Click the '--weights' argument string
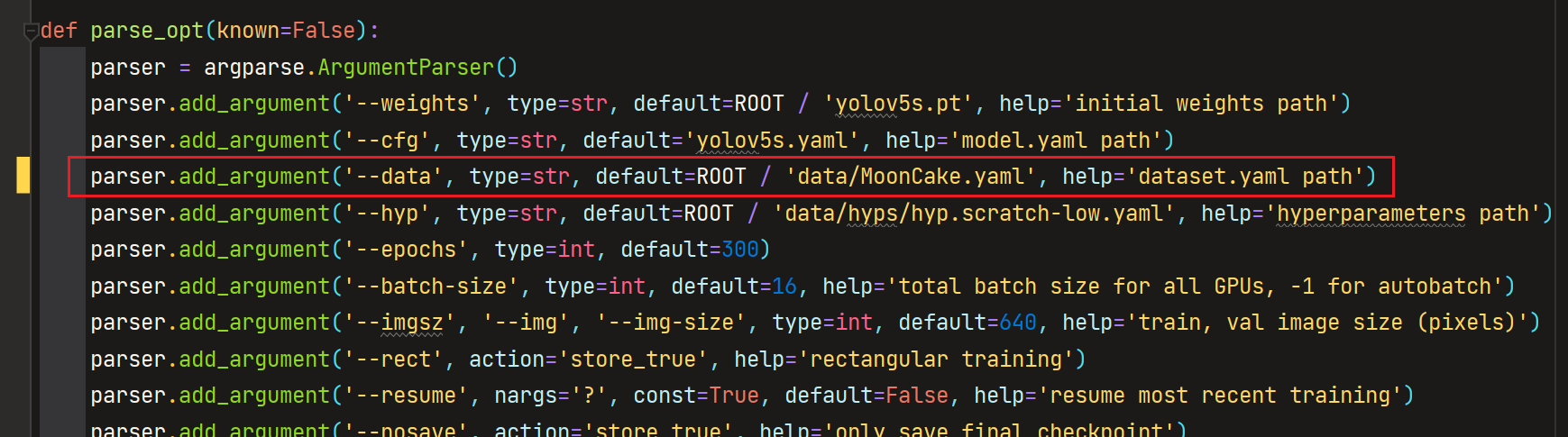The image size is (1568, 437). [x=412, y=104]
